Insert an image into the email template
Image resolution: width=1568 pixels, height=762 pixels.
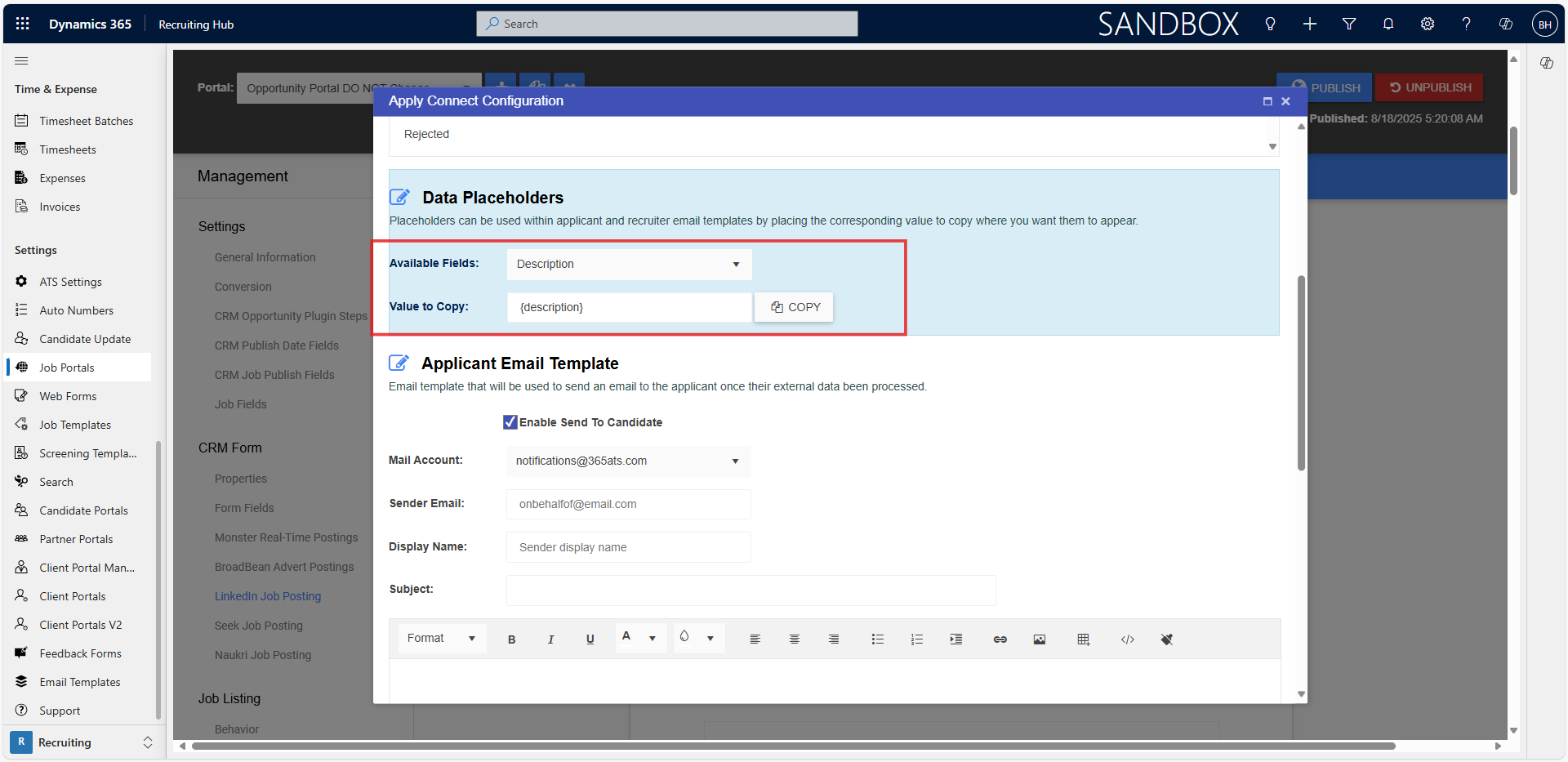tap(1039, 639)
